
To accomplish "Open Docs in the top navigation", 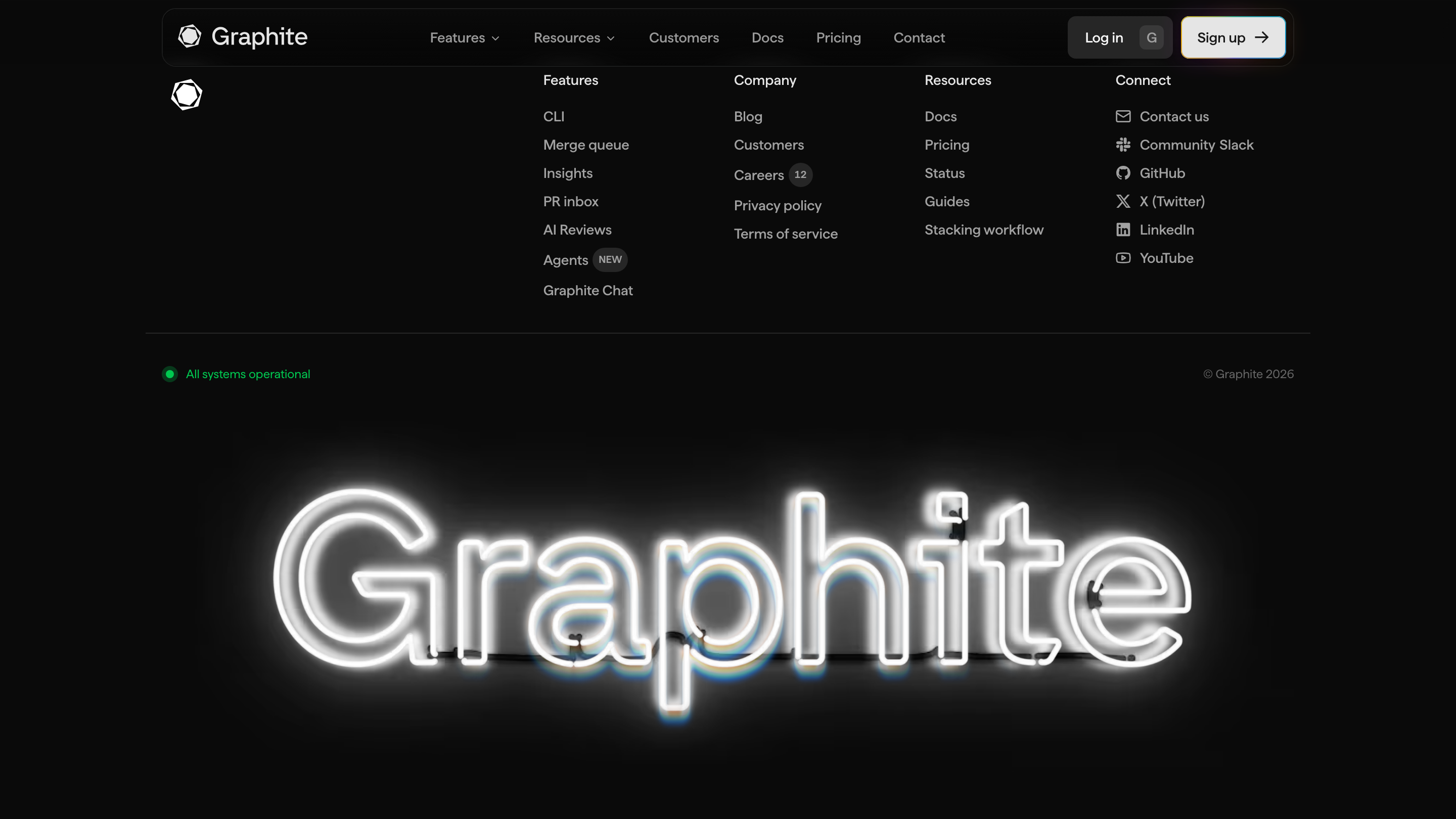I will (x=767, y=38).
